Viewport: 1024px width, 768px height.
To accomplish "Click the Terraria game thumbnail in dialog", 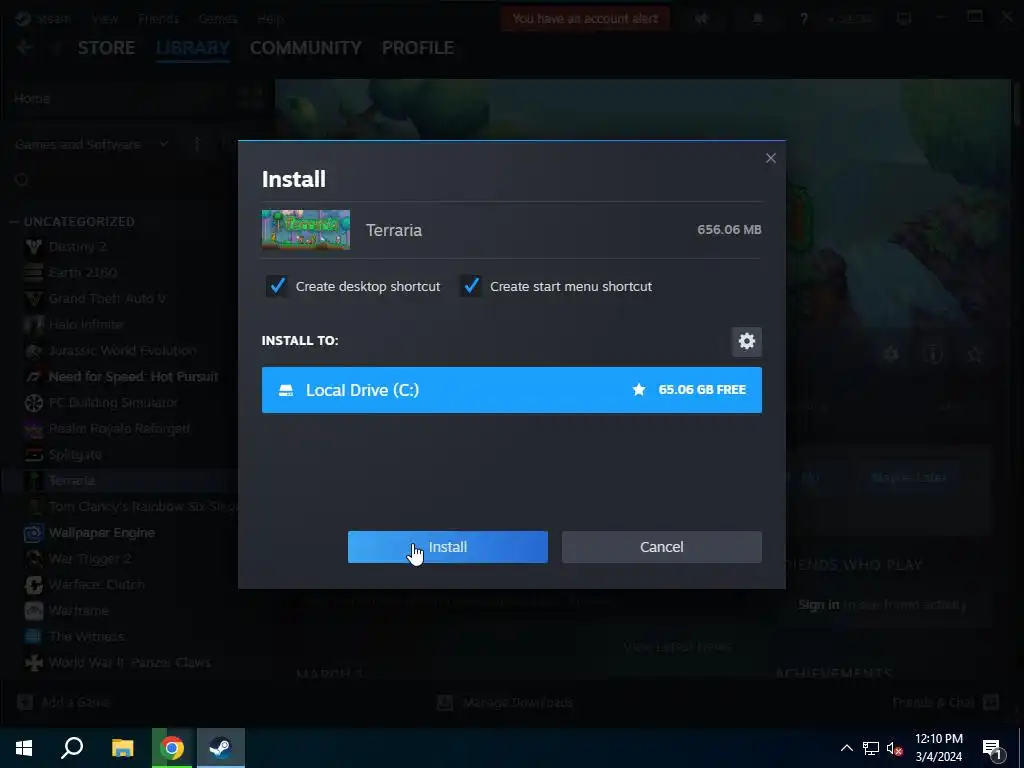I will [x=306, y=230].
